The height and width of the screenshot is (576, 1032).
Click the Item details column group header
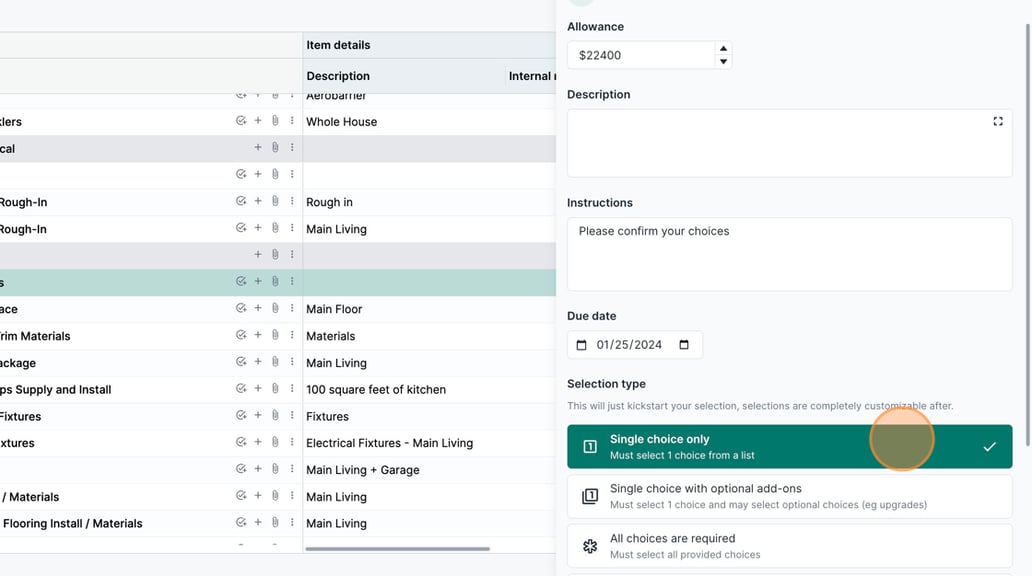(338, 45)
